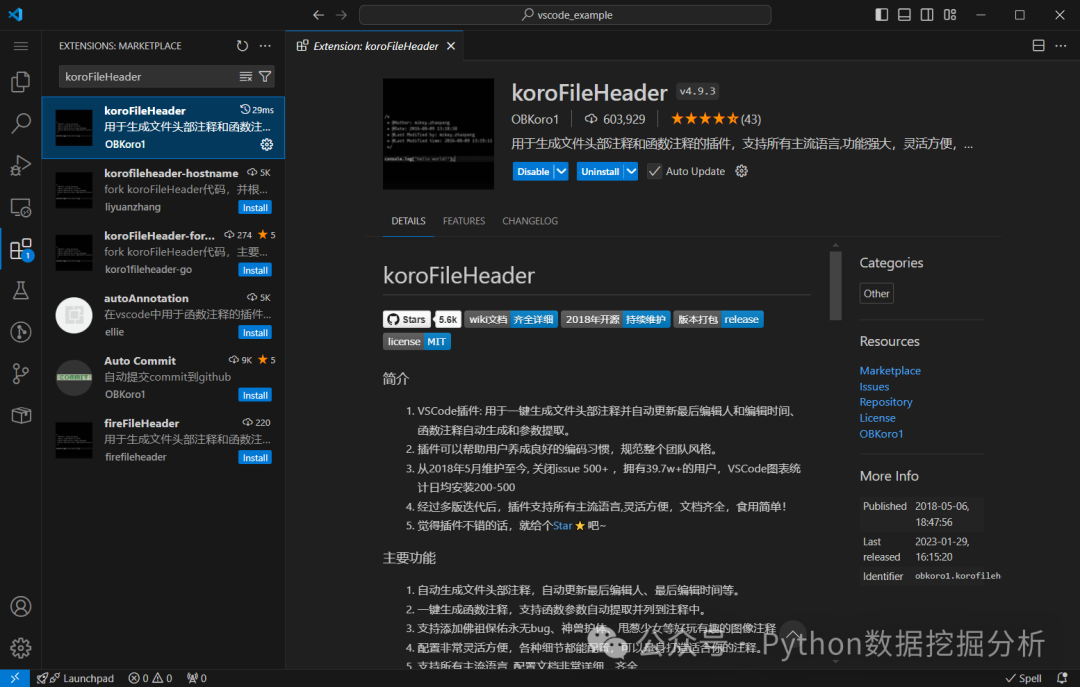
Task: Open manage gear for koroFileHeader list item
Action: tap(267, 144)
